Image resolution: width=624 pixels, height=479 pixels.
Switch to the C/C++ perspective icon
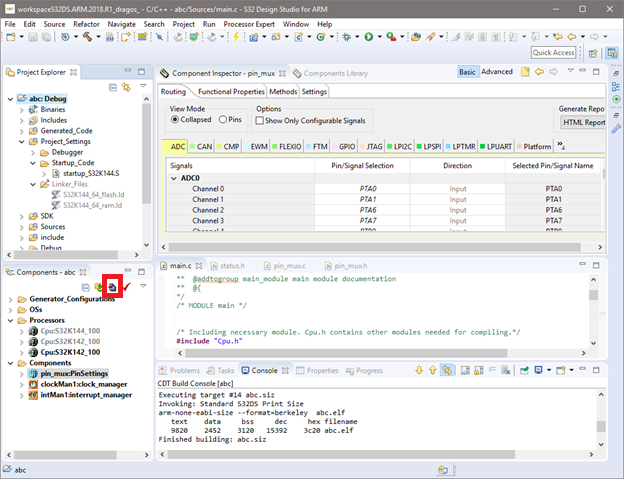(x=612, y=53)
